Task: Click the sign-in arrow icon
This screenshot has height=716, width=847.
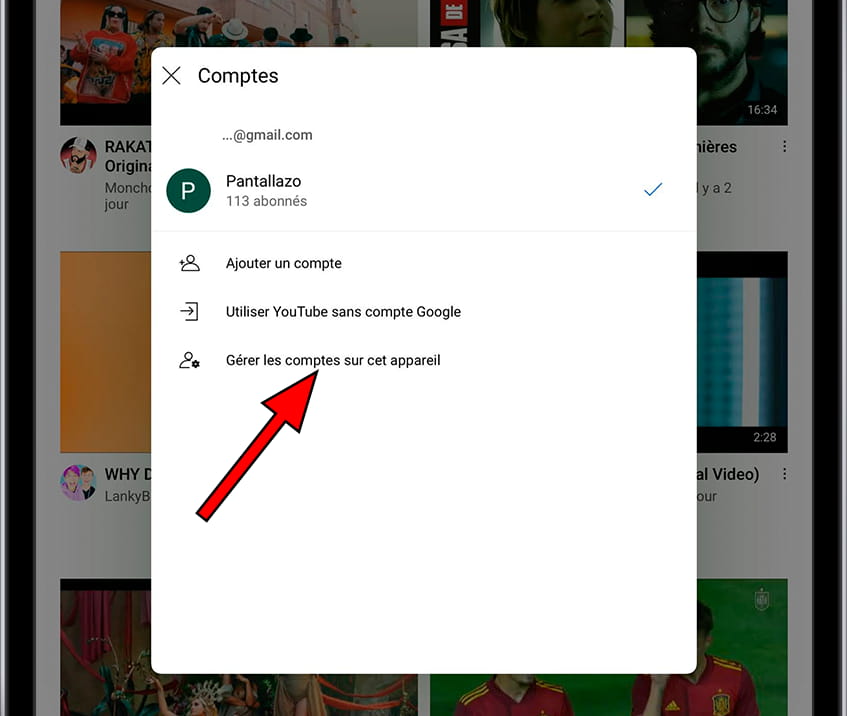Action: [189, 312]
